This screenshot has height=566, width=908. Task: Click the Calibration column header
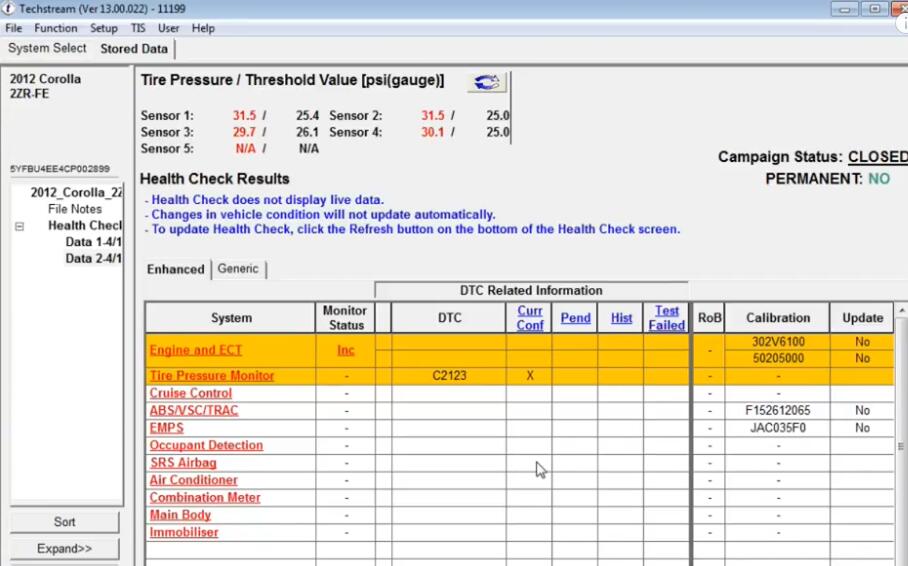click(778, 317)
